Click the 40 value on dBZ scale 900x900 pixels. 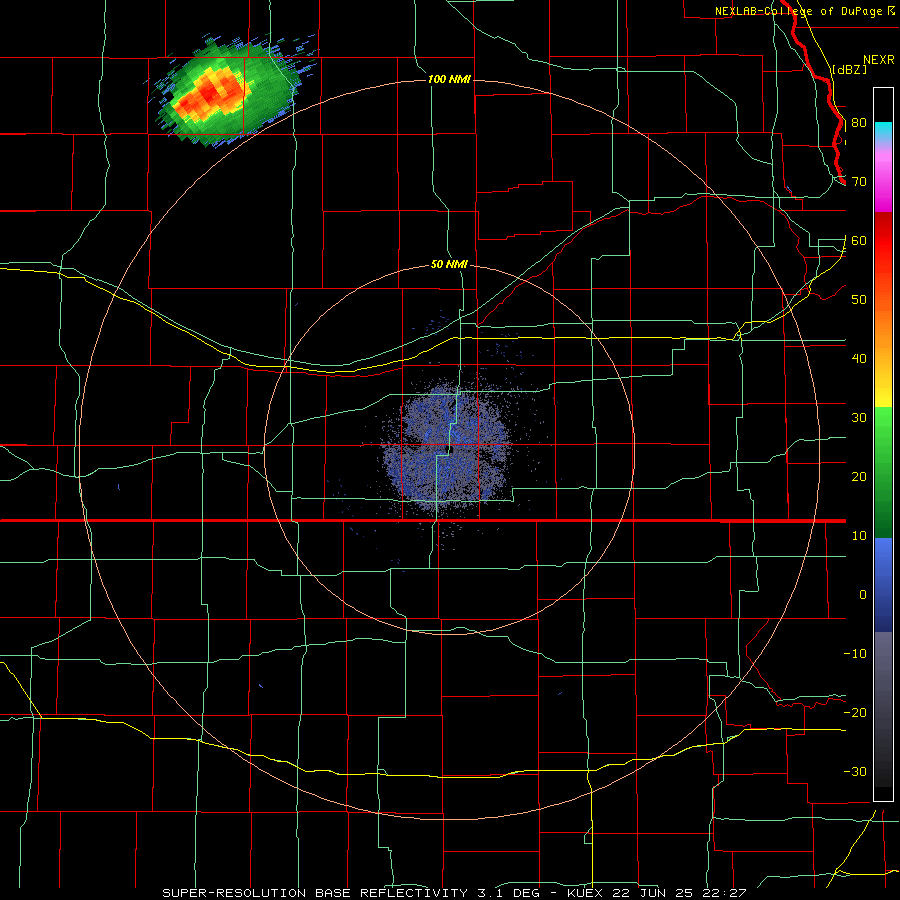click(x=859, y=359)
